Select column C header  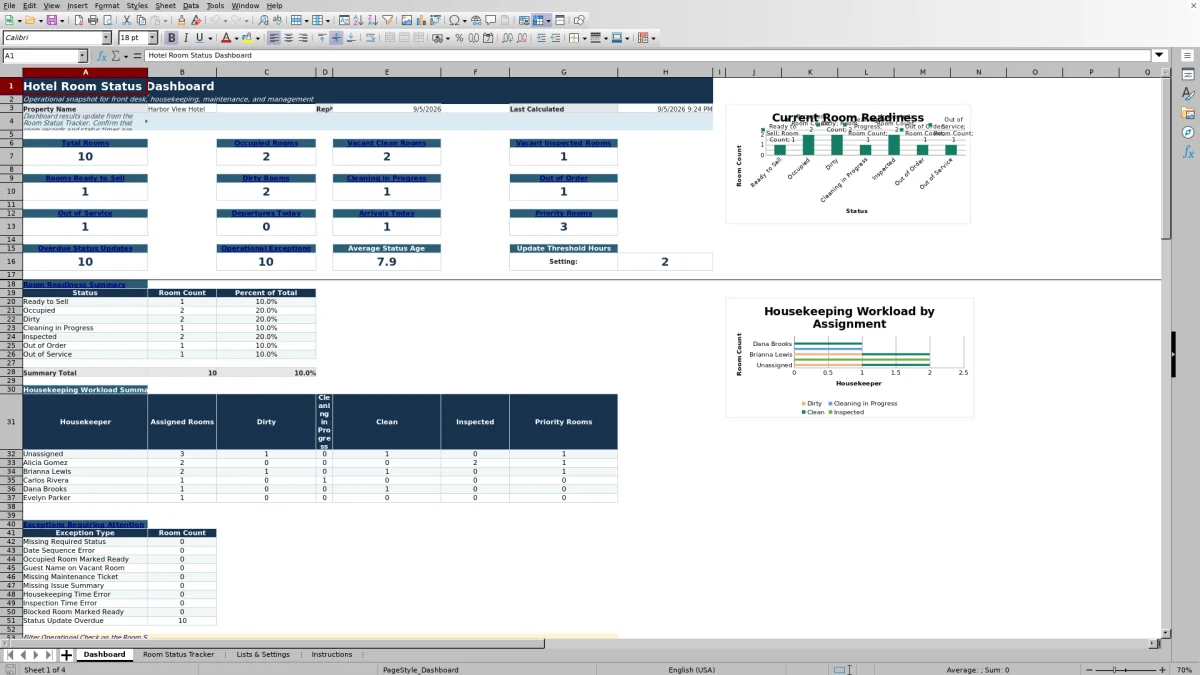(x=266, y=72)
